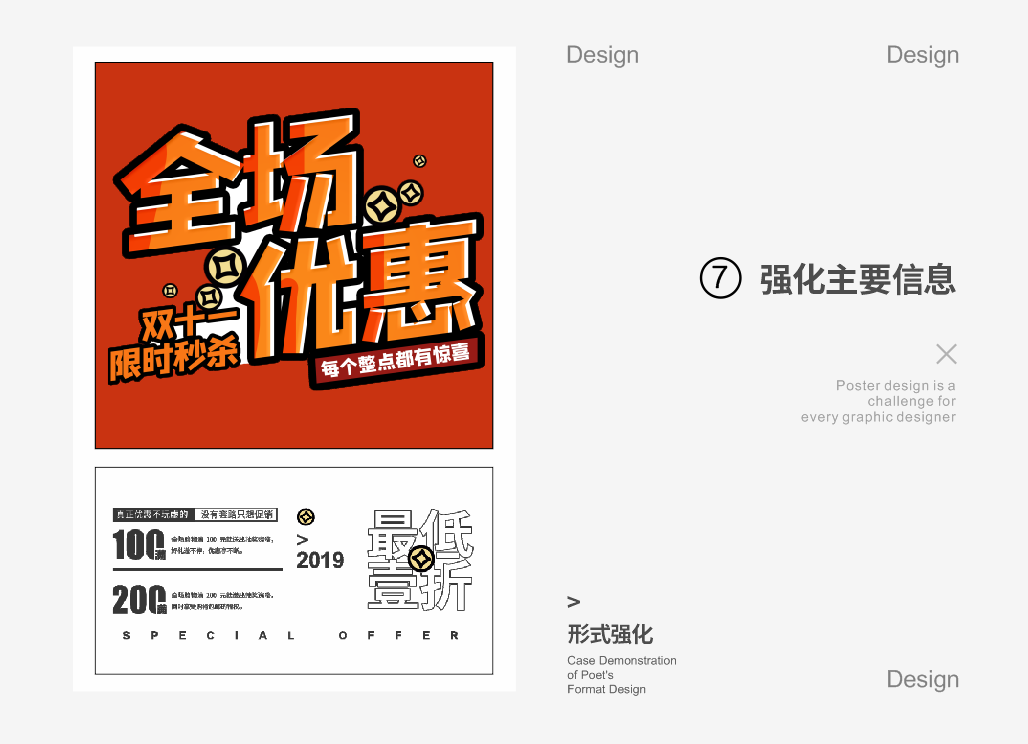Click the arrow chevron above 形式强化
The width and height of the screenshot is (1028, 744).
pyautogui.click(x=573, y=602)
